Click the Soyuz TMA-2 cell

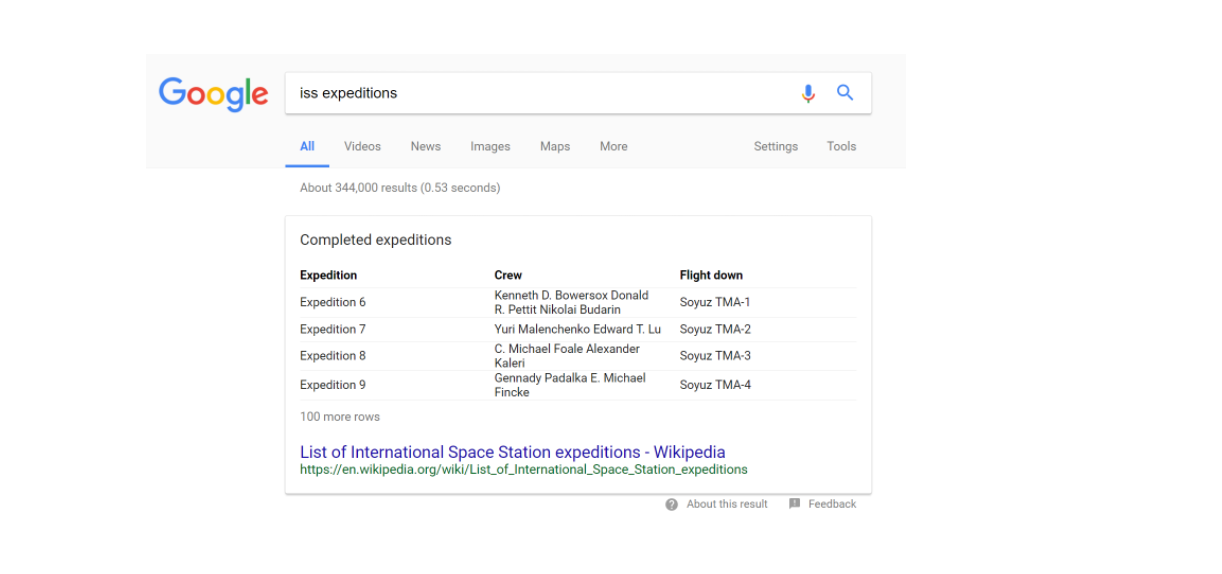pos(715,329)
